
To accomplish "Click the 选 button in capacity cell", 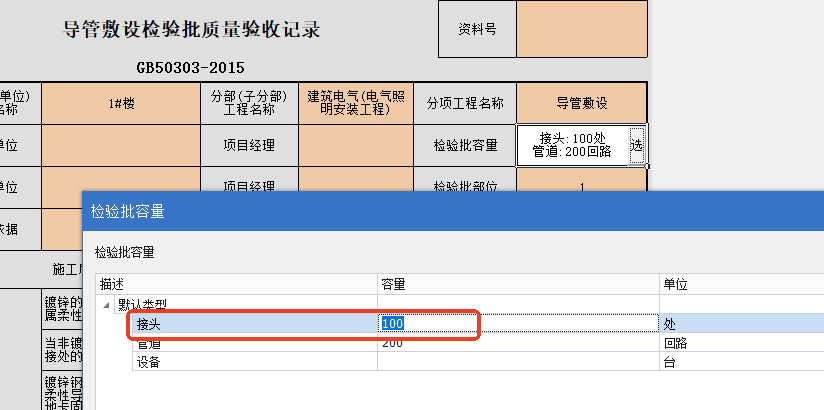I will tap(636, 145).
